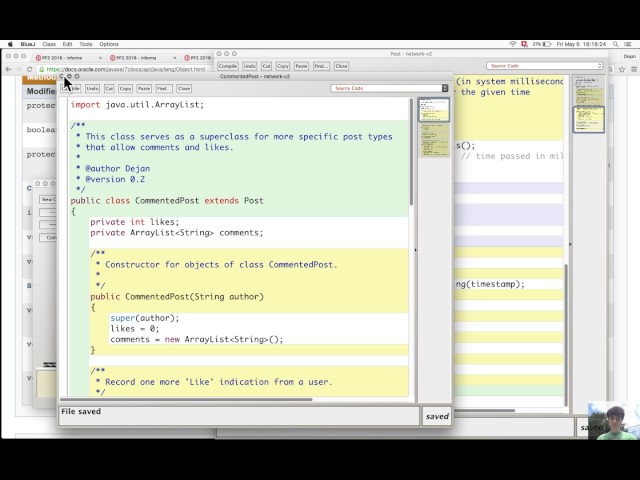Click Undo in Post editor window

click(249, 66)
